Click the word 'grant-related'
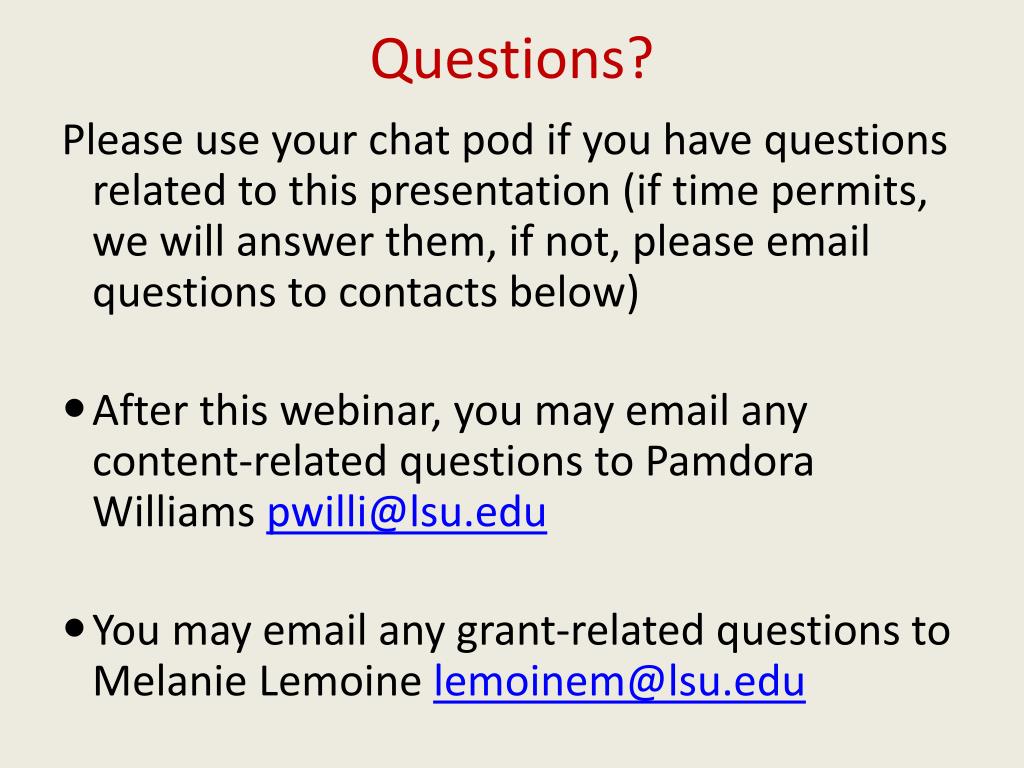1024x768 pixels. click(580, 631)
